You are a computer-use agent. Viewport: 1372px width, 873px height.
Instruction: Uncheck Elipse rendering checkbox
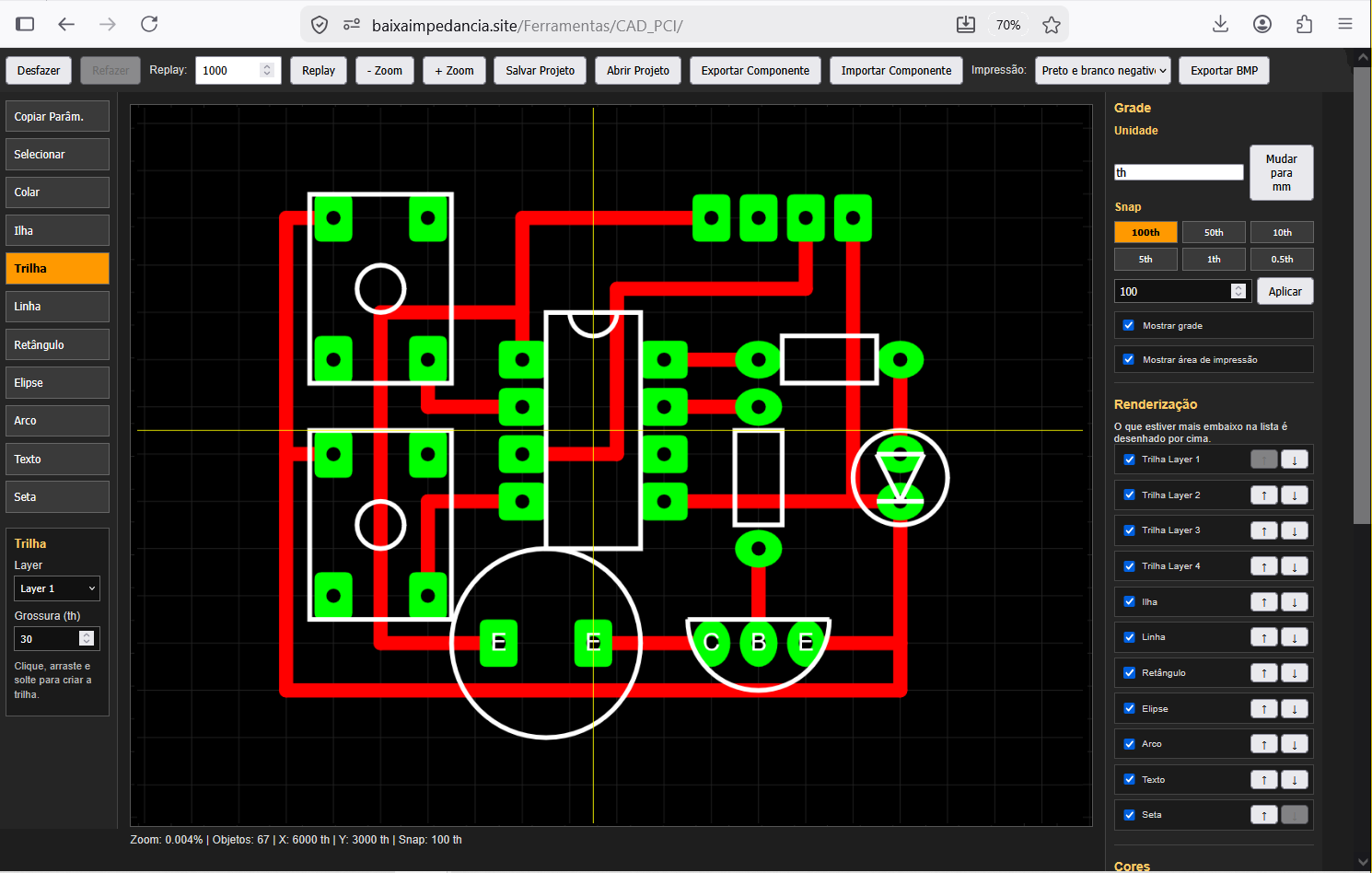point(1129,708)
